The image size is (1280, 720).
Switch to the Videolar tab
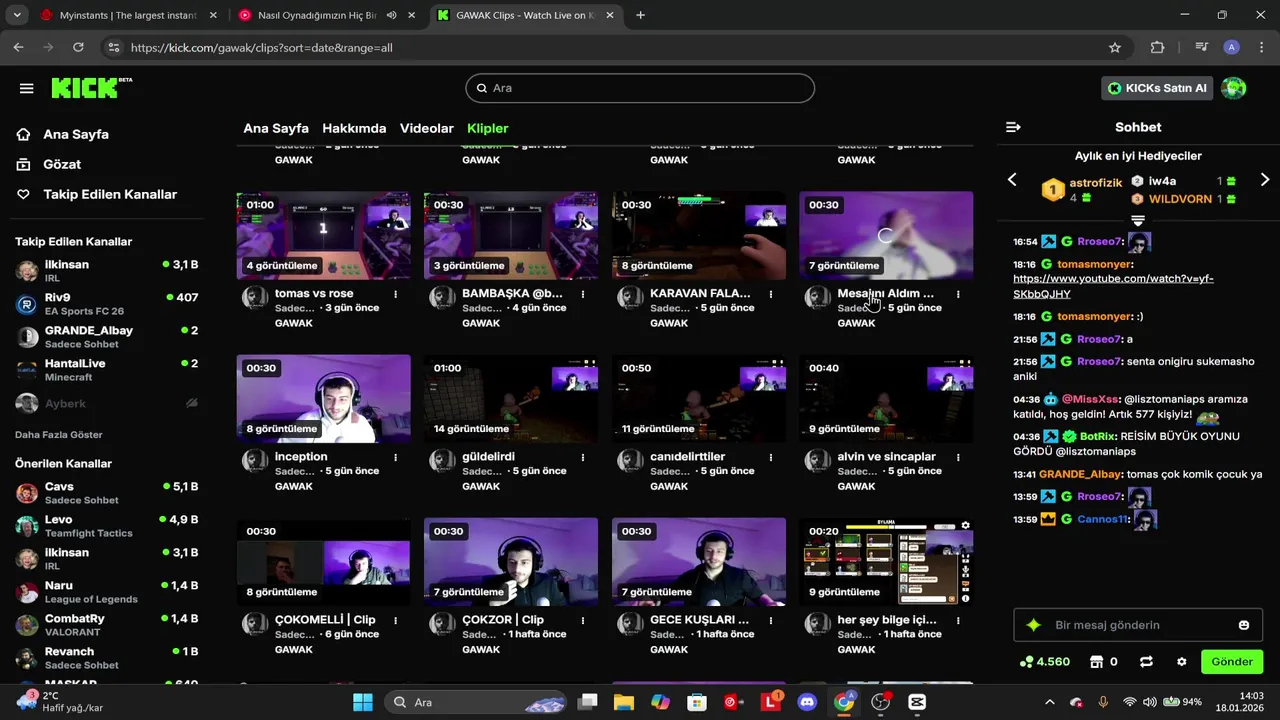(x=427, y=128)
